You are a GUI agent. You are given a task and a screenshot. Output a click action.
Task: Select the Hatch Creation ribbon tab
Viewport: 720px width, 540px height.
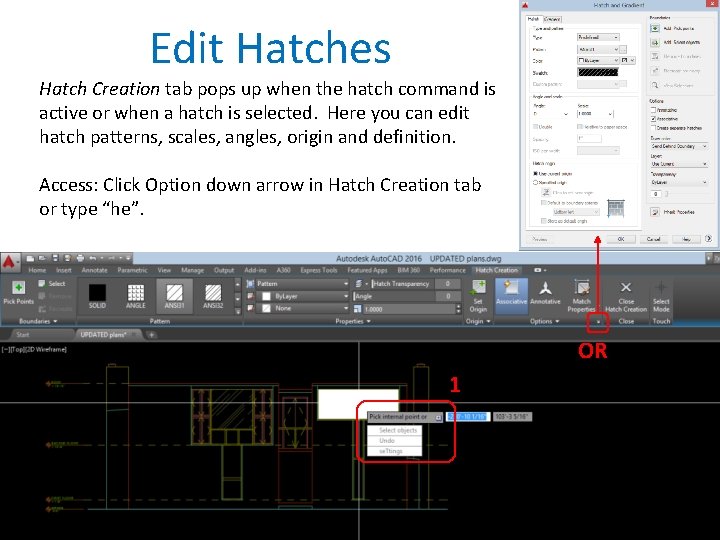coord(496,270)
